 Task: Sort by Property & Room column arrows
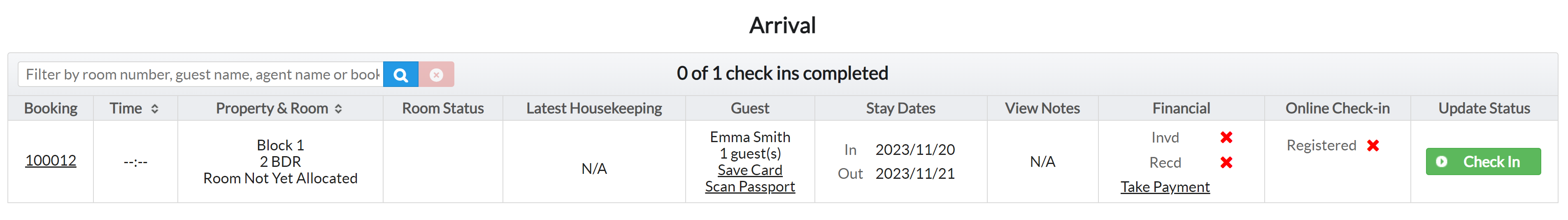click(x=338, y=109)
